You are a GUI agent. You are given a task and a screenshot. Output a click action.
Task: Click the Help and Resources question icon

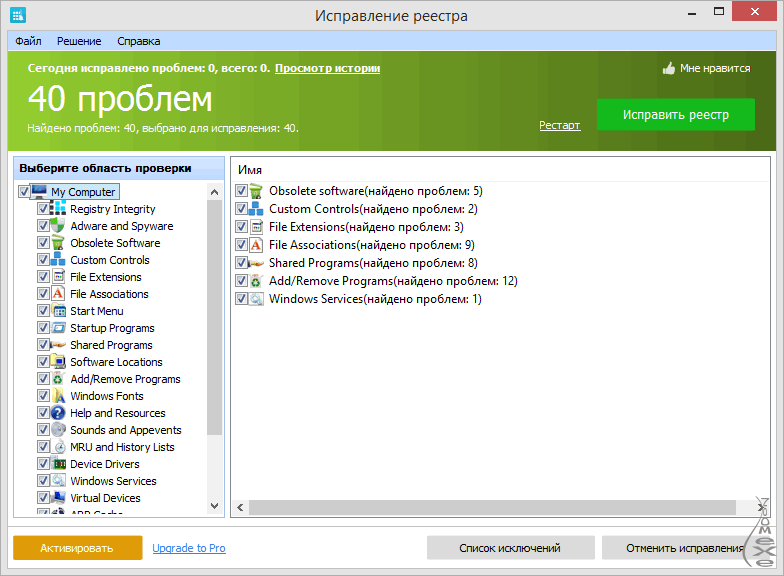[58, 413]
